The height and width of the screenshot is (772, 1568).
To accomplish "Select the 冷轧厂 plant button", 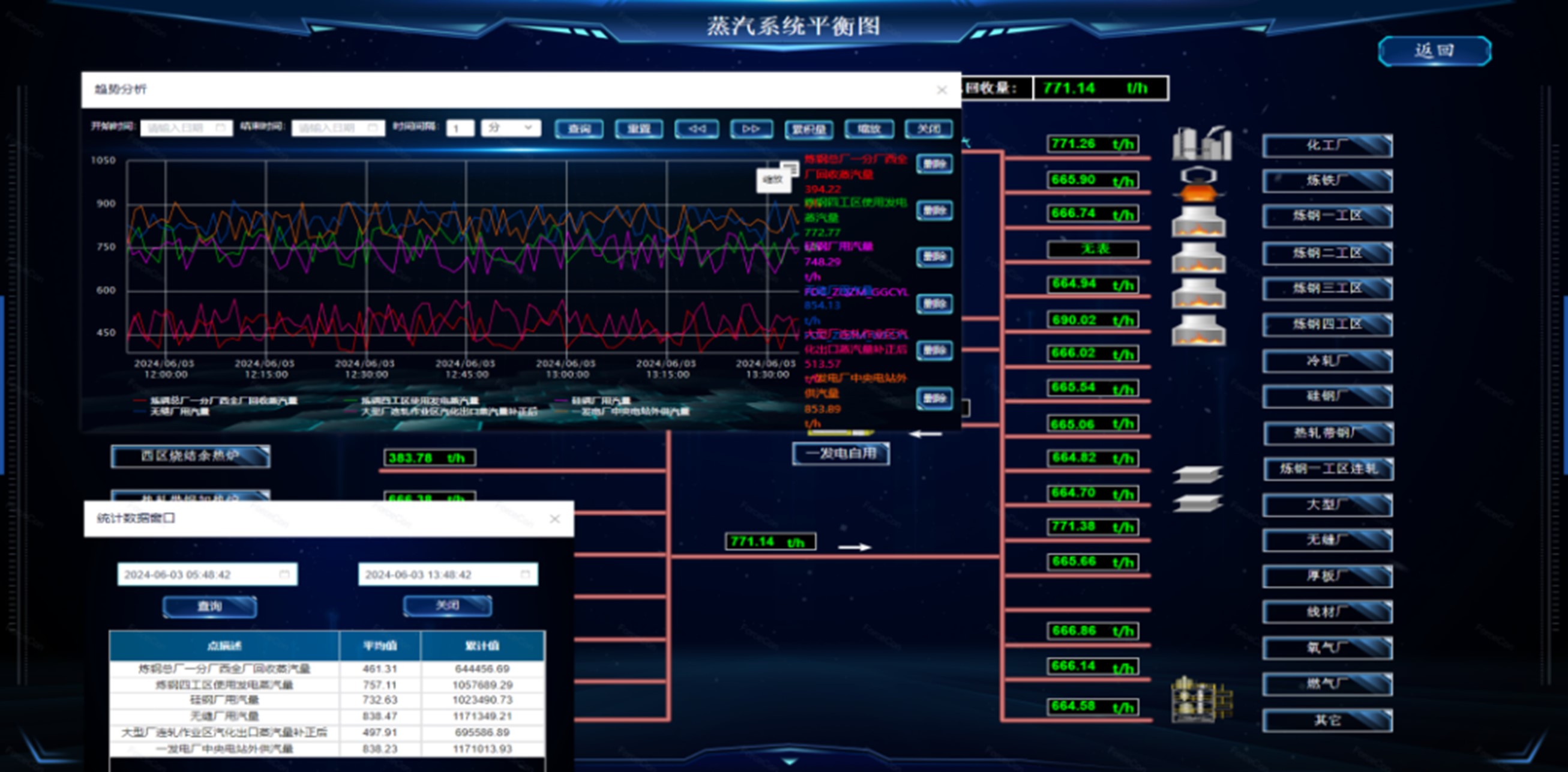I will tap(1327, 361).
